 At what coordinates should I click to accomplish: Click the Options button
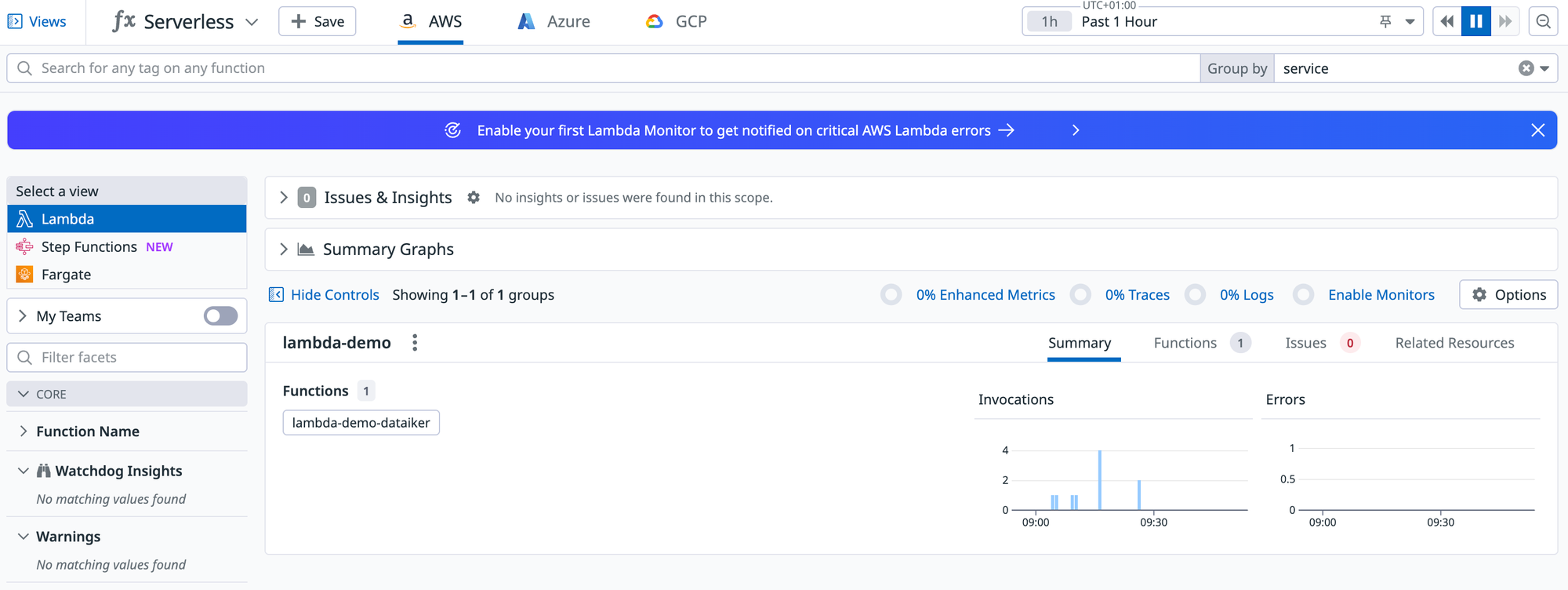1508,295
